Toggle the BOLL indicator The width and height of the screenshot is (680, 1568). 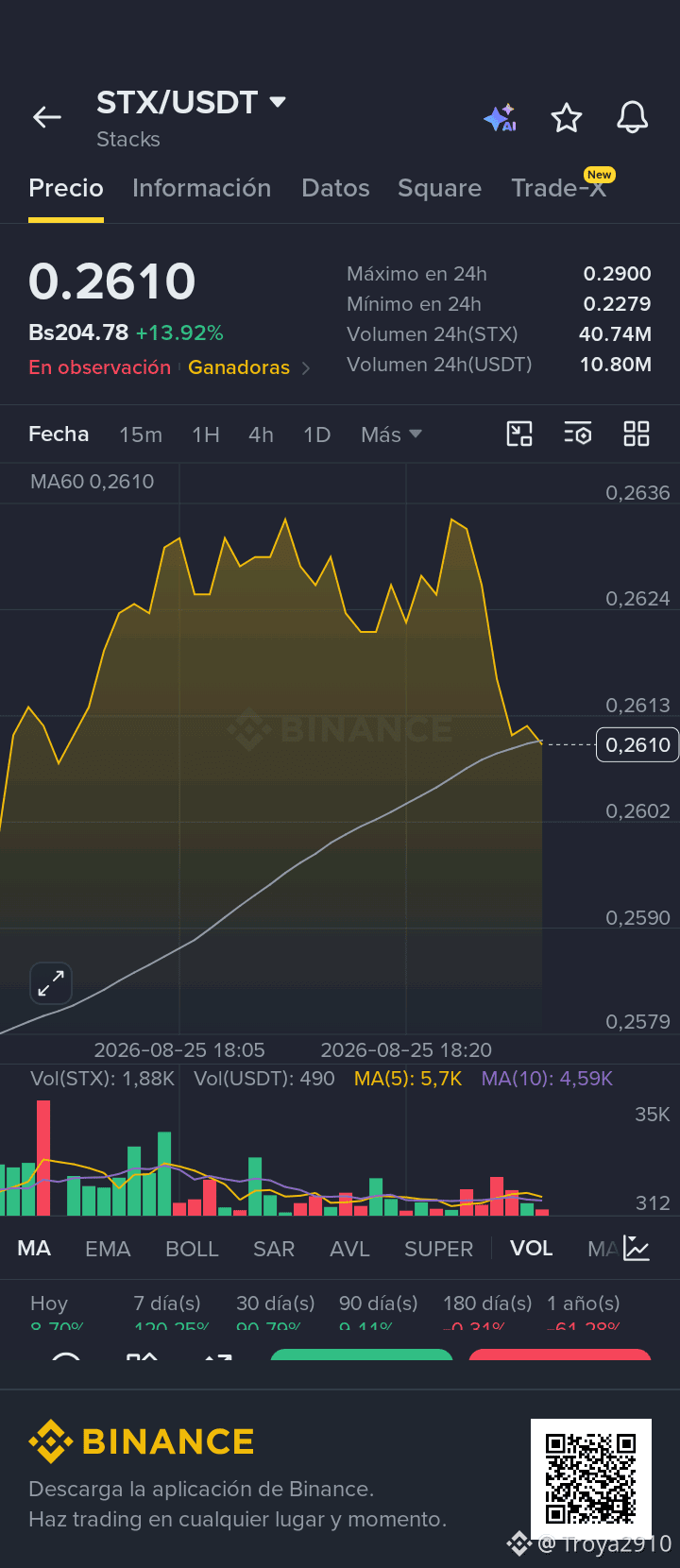click(192, 1249)
